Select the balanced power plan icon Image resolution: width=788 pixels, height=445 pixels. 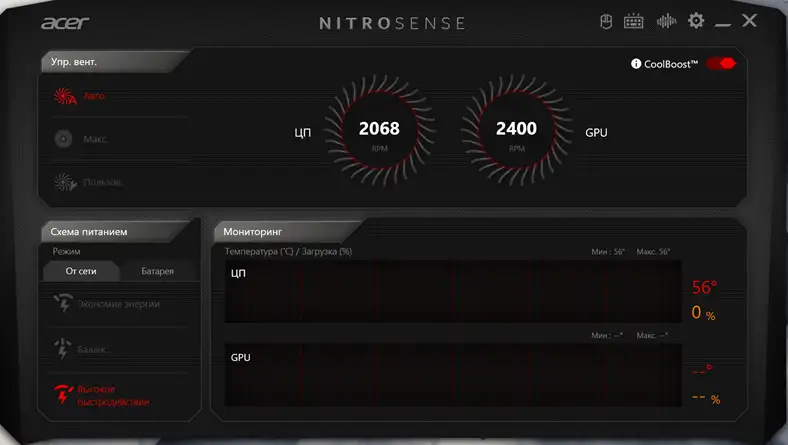[63, 348]
